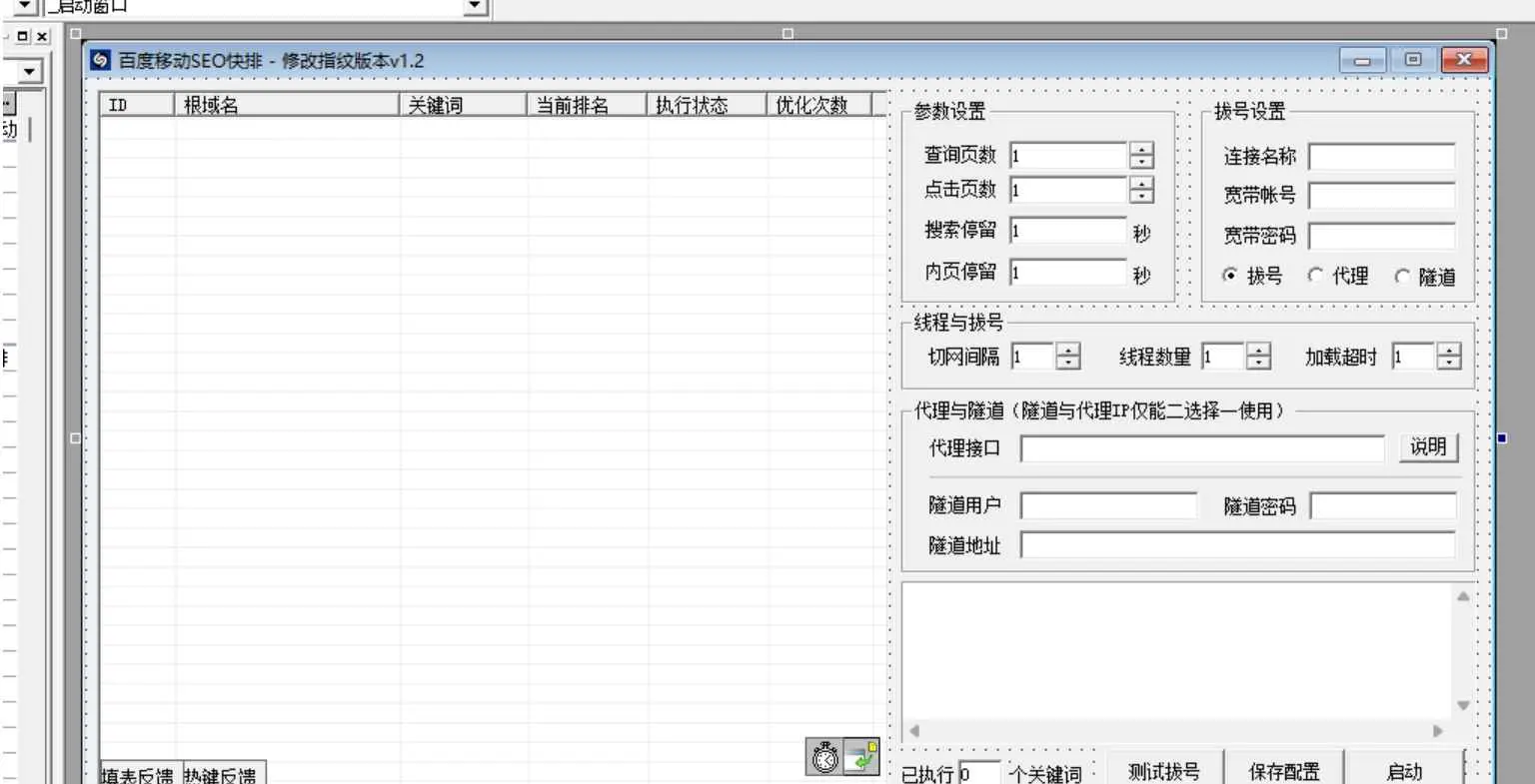Screen dimensions: 1535x784
Task: Click the 关键词 column header
Action: [463, 105]
